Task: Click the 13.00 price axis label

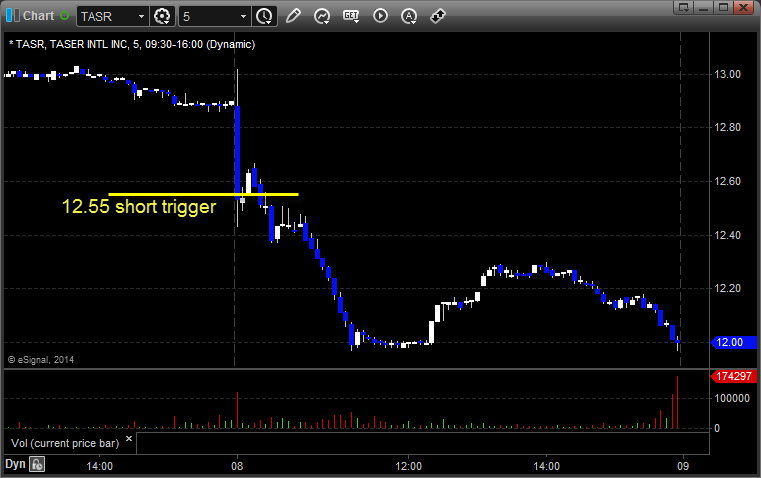Action: pos(728,74)
